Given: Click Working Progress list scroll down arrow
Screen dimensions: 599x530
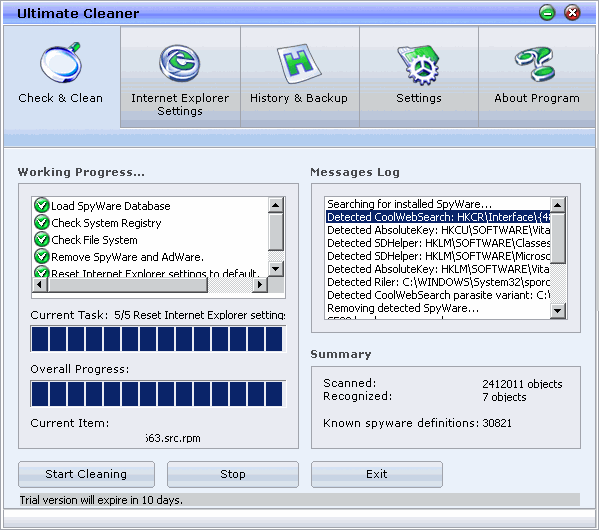Looking at the screenshot, I should coord(276,269).
